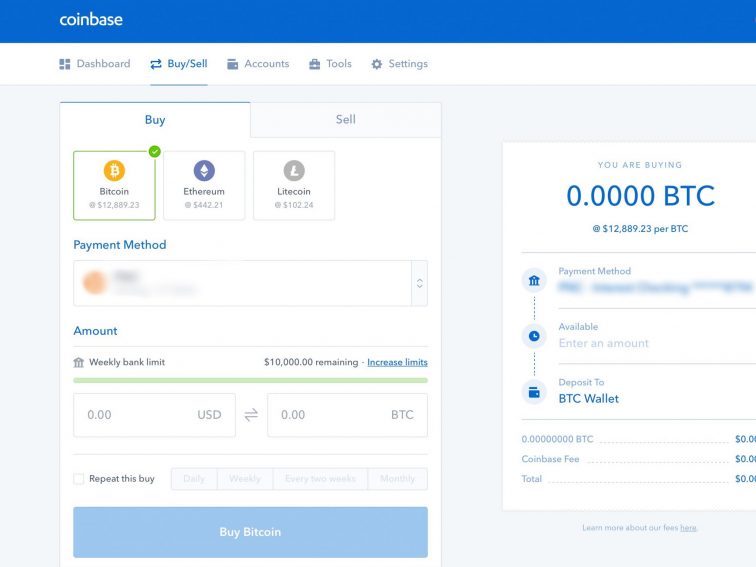Image resolution: width=756 pixels, height=567 pixels.
Task: Open Settings from navigation
Action: tap(399, 64)
